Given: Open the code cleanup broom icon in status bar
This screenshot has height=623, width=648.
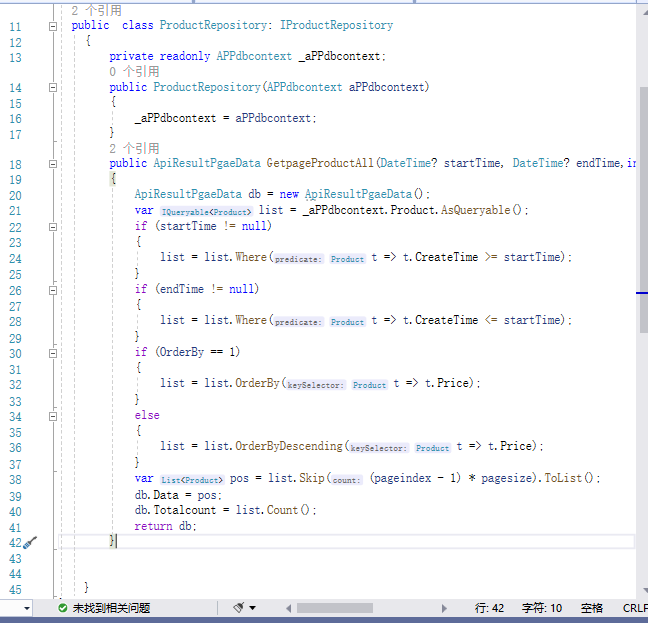Looking at the screenshot, I should [x=238, y=608].
